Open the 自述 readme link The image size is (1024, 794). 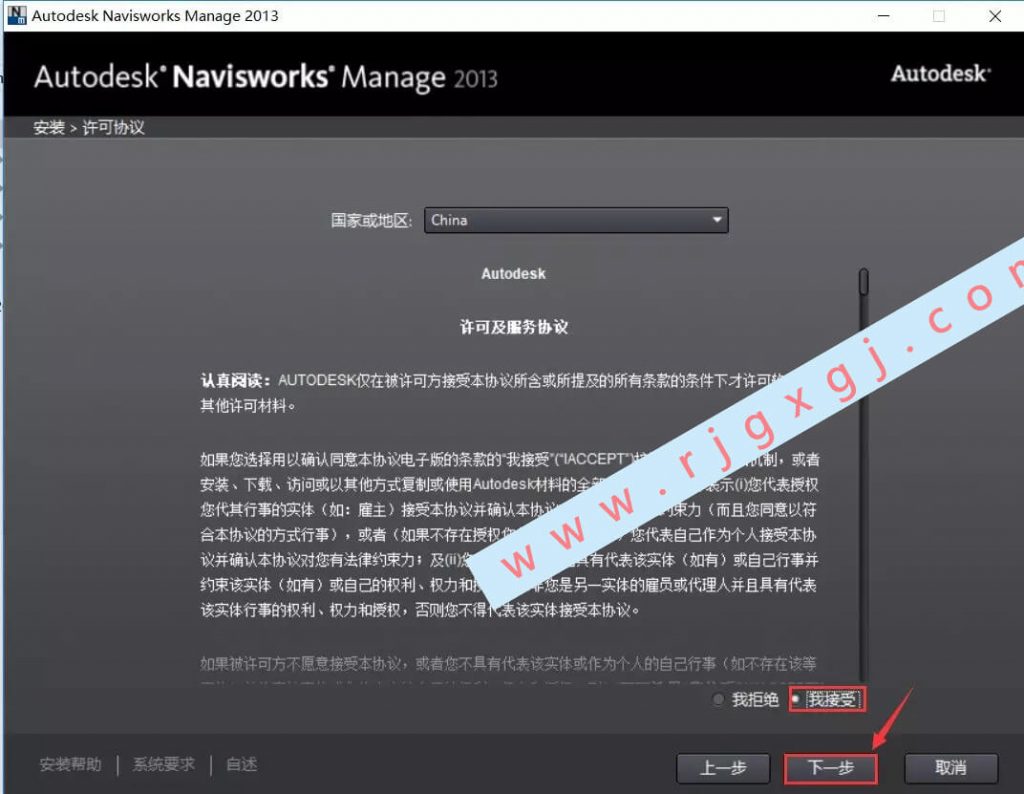242,764
